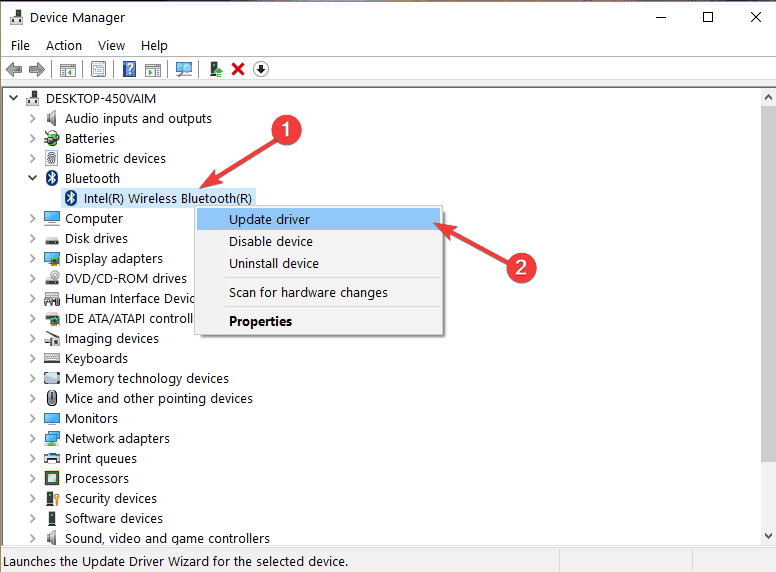Select the Software devices row
This screenshot has width=776, height=572.
pyautogui.click(x=114, y=518)
